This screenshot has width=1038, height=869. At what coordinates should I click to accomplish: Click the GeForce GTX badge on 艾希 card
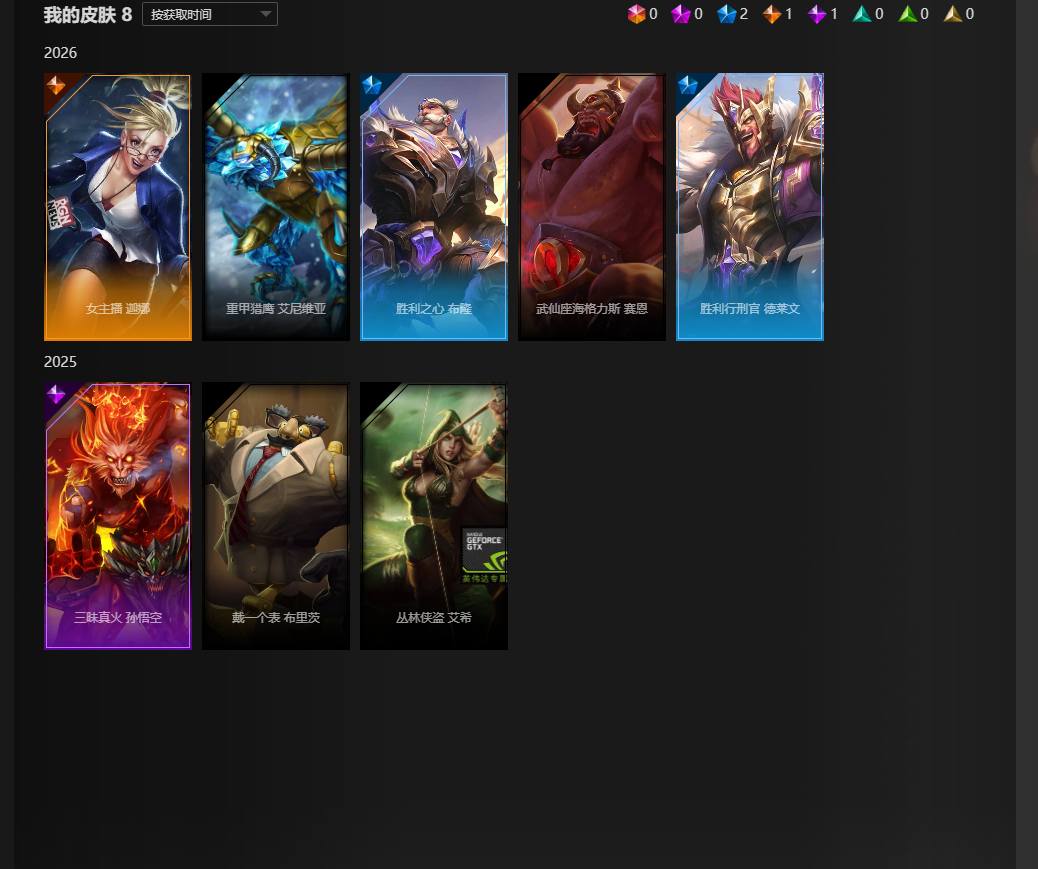click(484, 555)
